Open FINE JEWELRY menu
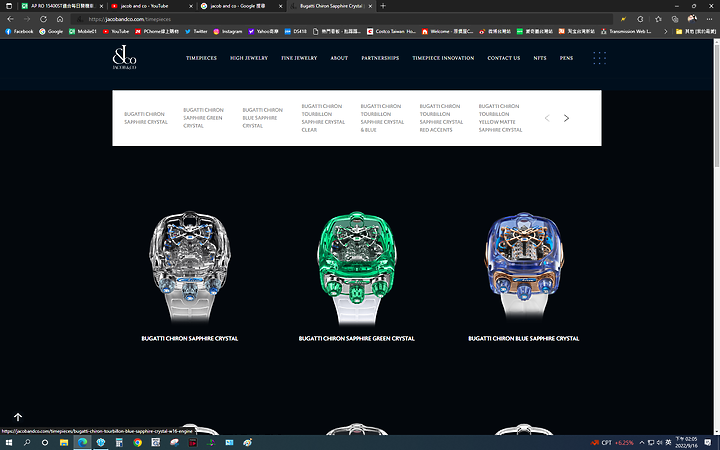This screenshot has width=720, height=450. (x=299, y=58)
